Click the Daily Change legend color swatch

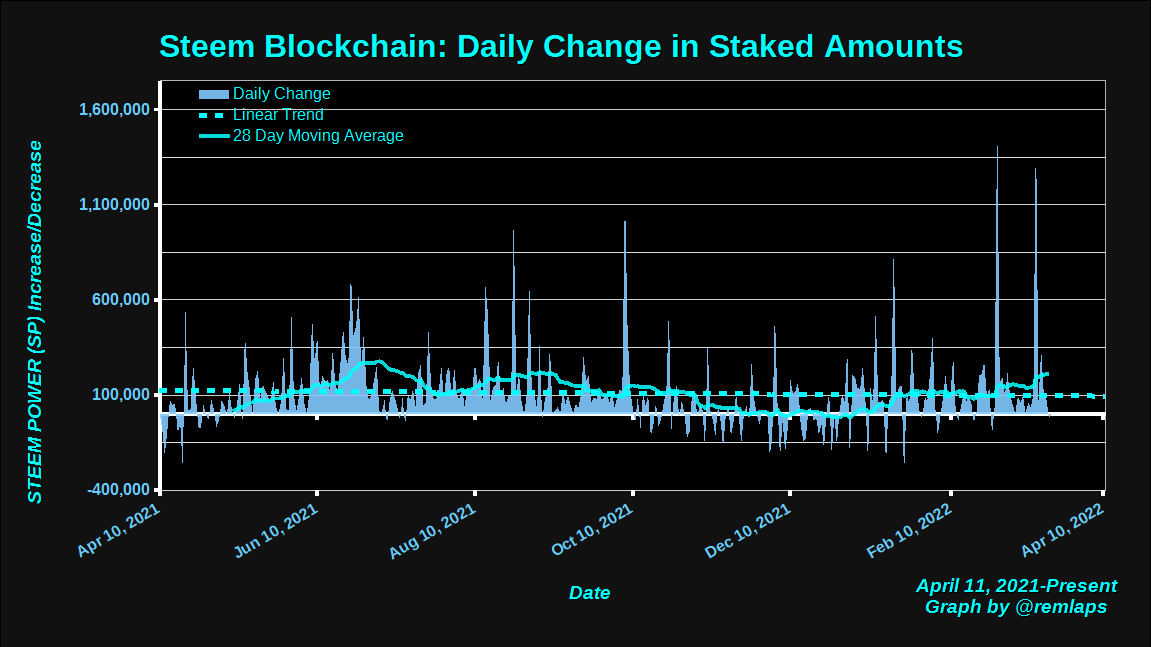[x=214, y=94]
